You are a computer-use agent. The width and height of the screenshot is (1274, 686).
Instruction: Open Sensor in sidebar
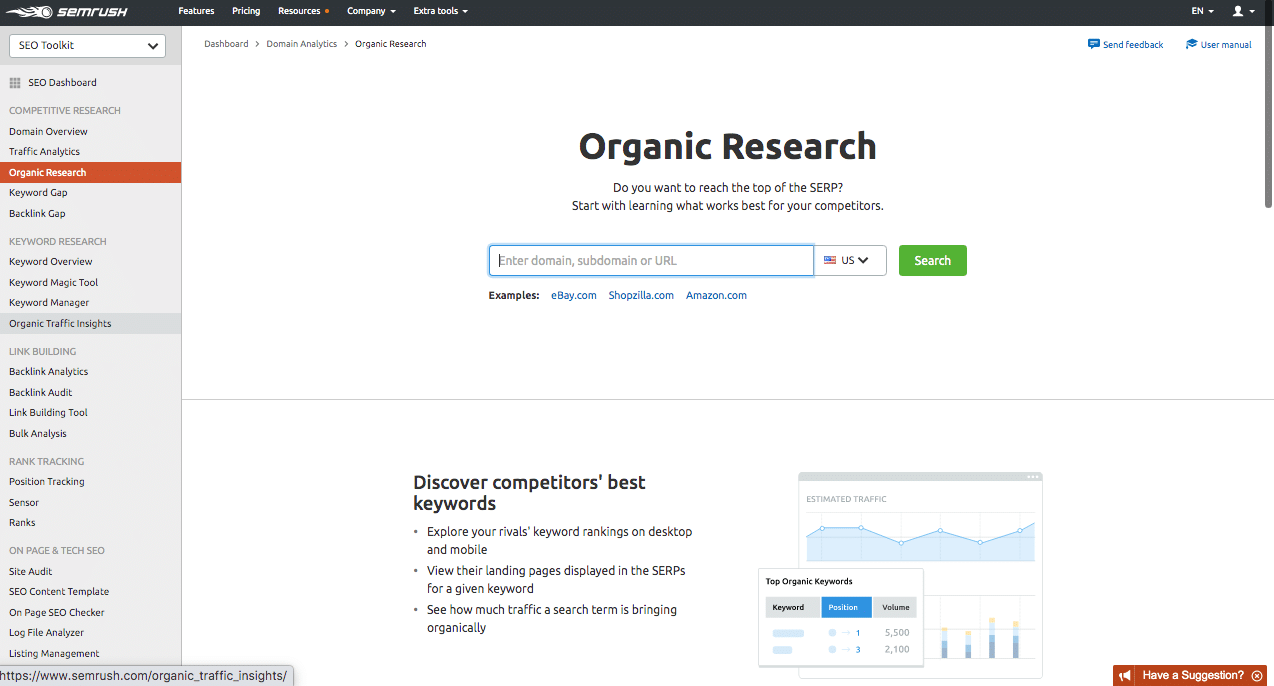pyautogui.click(x=24, y=503)
